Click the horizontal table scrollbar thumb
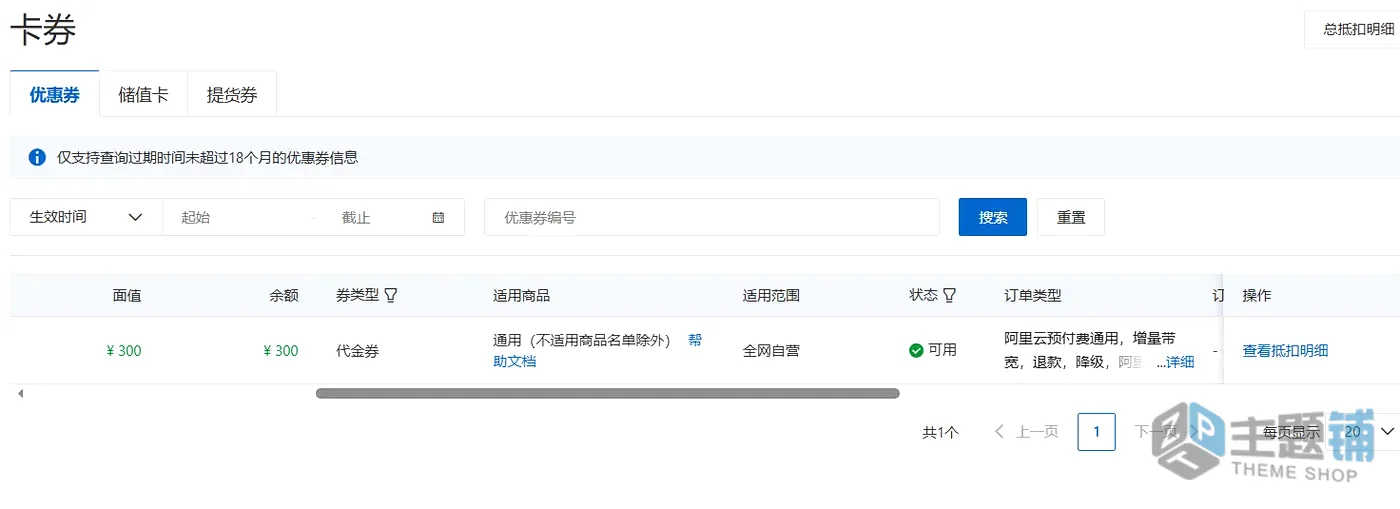The width and height of the screenshot is (1400, 509). (608, 393)
